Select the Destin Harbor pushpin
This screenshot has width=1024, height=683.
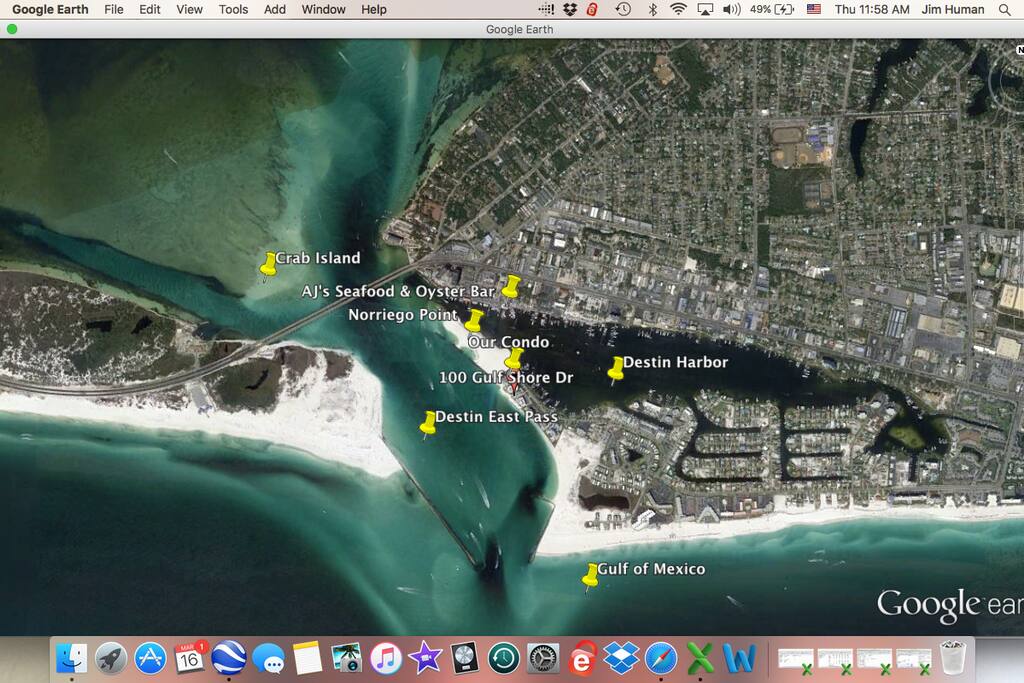(616, 369)
